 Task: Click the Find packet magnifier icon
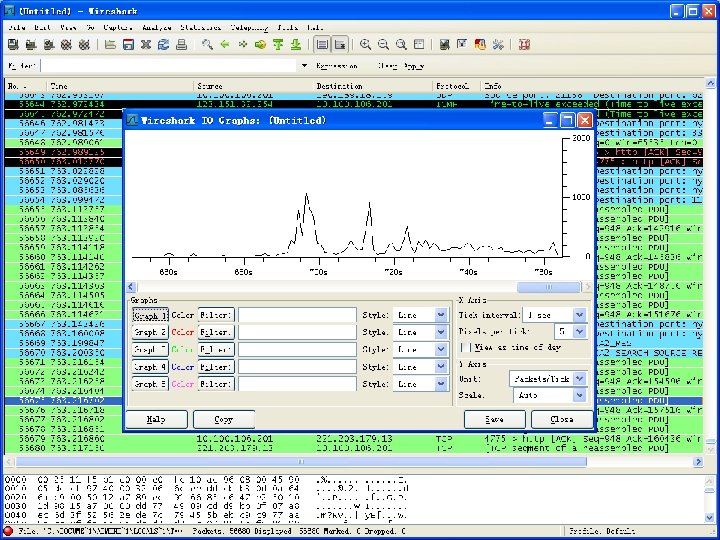tap(207, 45)
